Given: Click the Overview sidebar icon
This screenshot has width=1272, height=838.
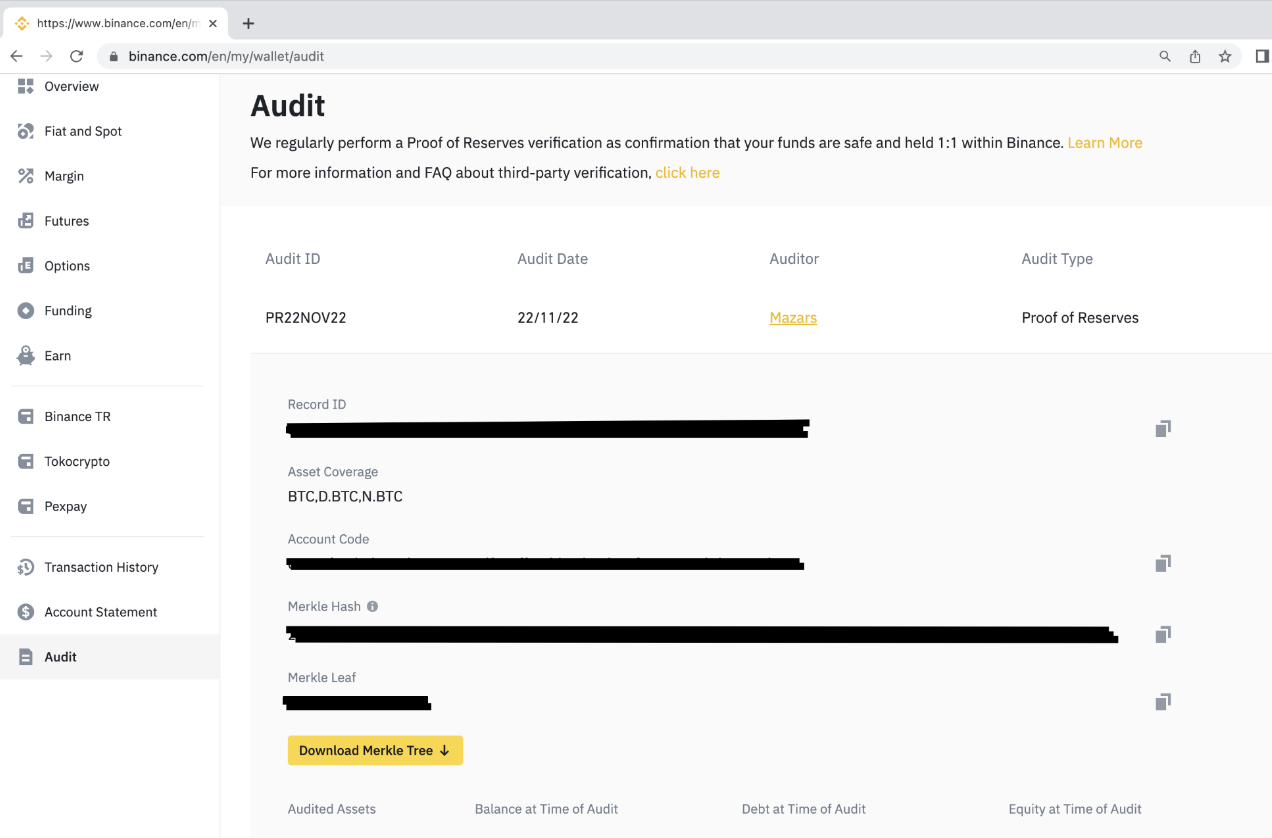Looking at the screenshot, I should (x=26, y=86).
